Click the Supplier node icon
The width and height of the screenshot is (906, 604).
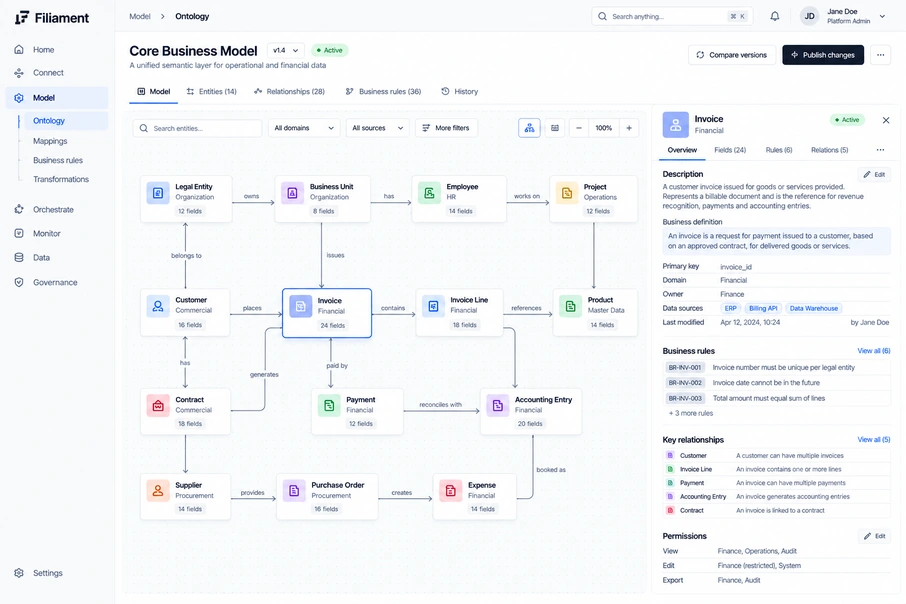tap(158, 491)
